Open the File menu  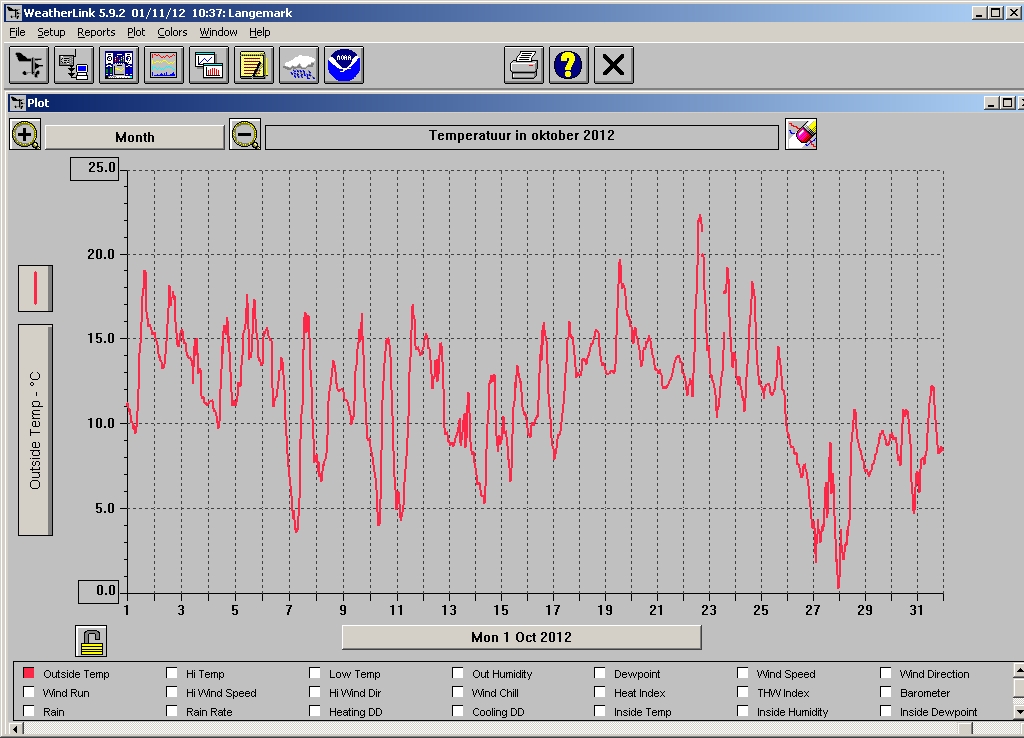pos(17,32)
